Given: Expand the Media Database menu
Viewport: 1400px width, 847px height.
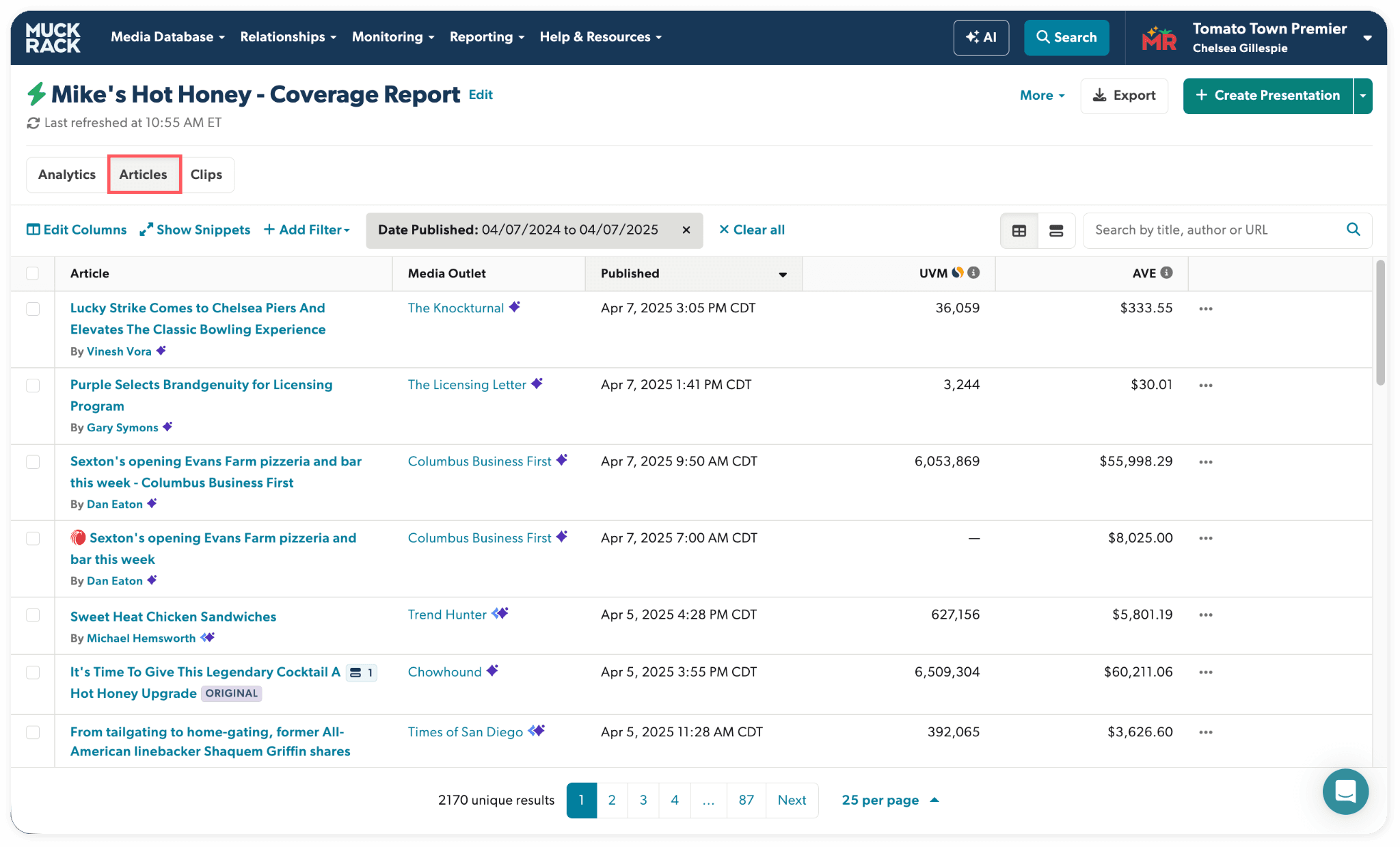Looking at the screenshot, I should coord(167,37).
